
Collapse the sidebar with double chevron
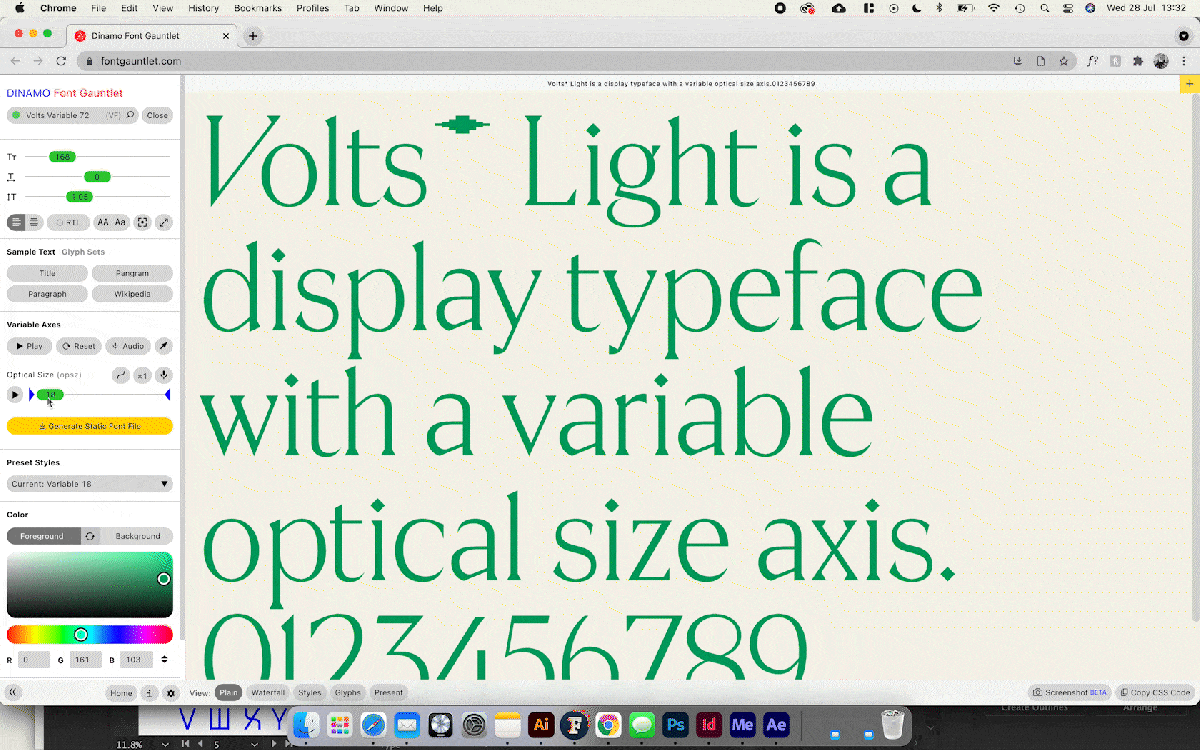click(13, 692)
